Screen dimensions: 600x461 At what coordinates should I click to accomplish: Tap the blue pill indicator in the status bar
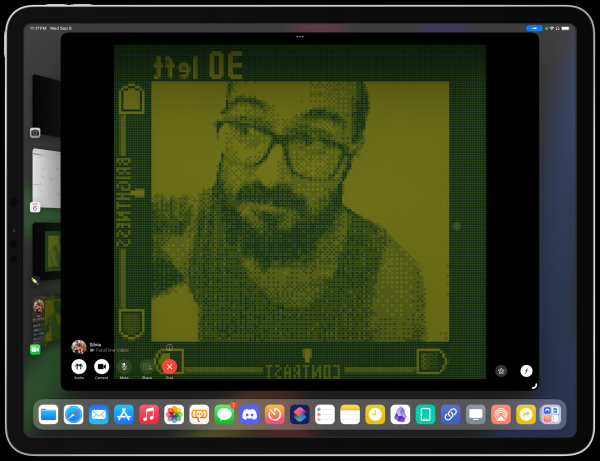[x=534, y=28]
